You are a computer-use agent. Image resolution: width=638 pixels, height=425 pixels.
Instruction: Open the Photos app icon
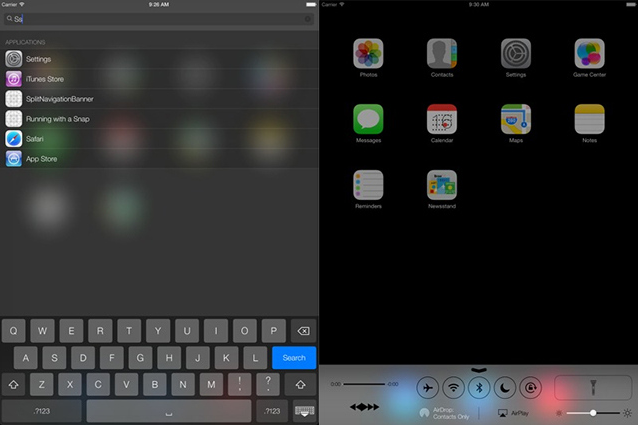[x=368, y=54]
